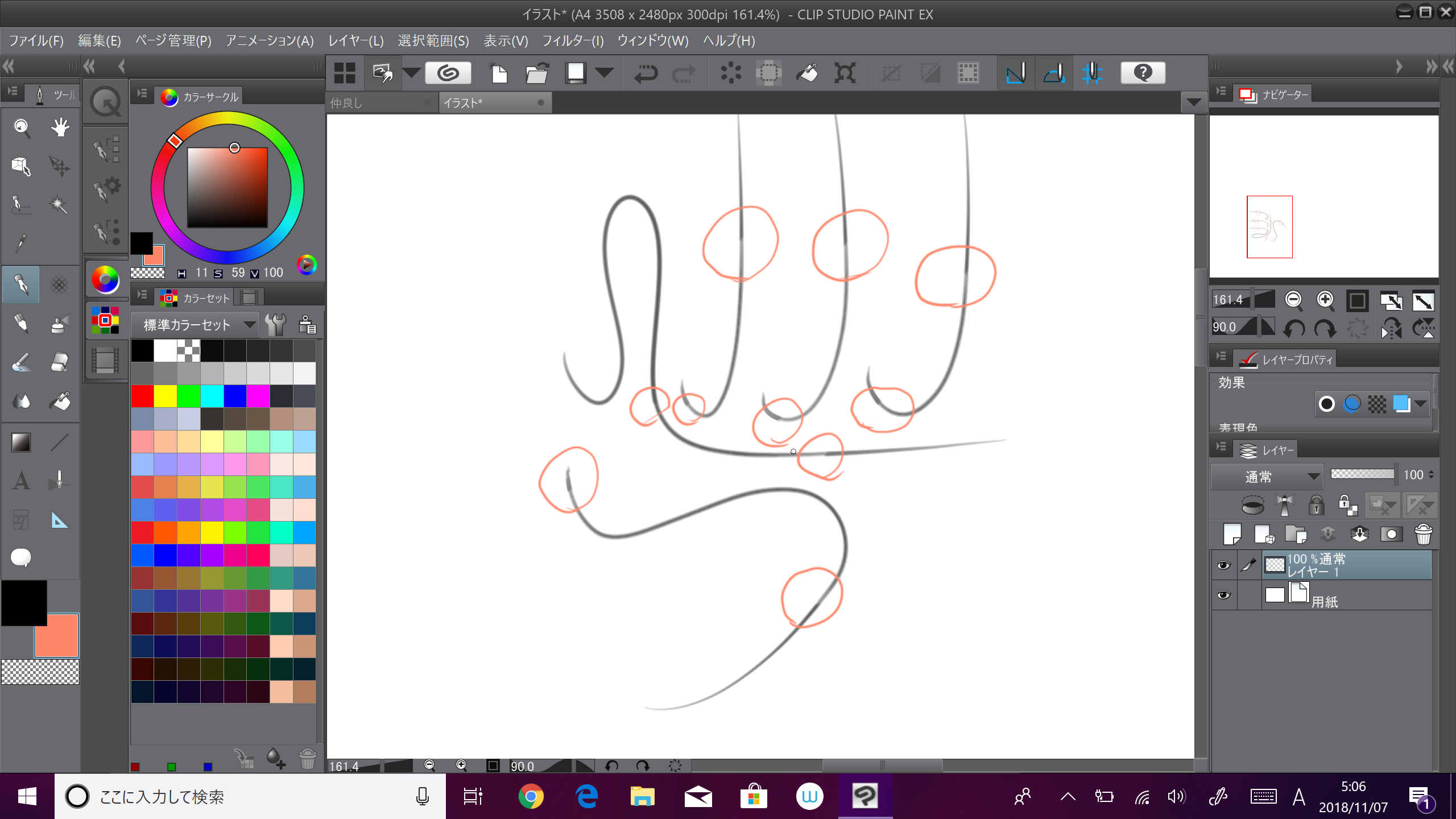Select the Hand move tool
Image resolution: width=1456 pixels, height=819 pixels.
(x=59, y=127)
